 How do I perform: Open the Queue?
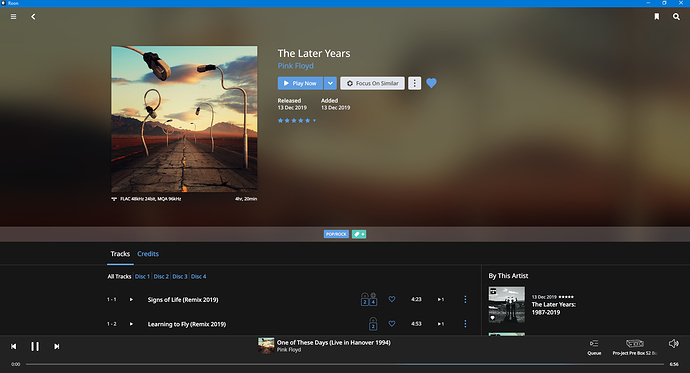pos(594,347)
